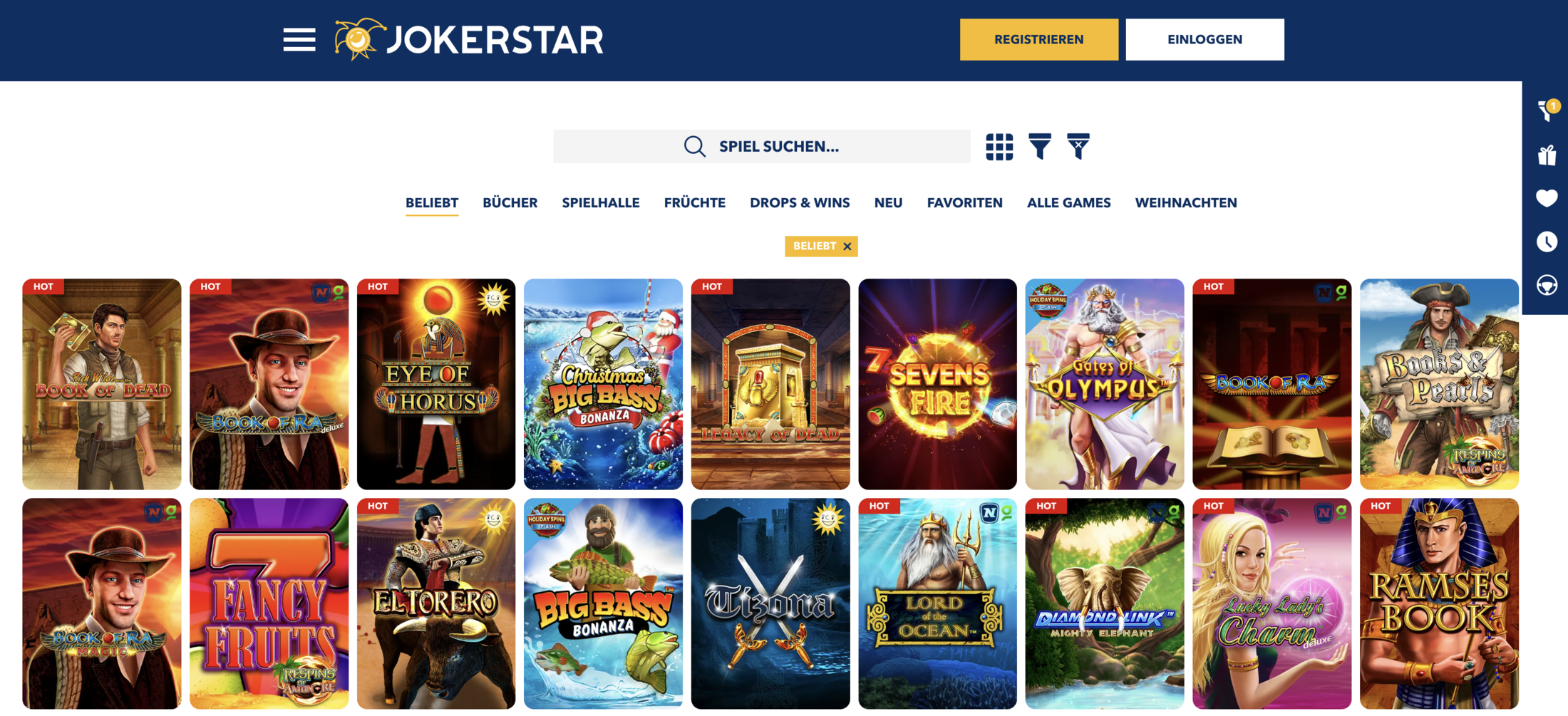The image size is (1568, 716).
Task: Click the EINLOGGEN button
Action: pos(1205,40)
